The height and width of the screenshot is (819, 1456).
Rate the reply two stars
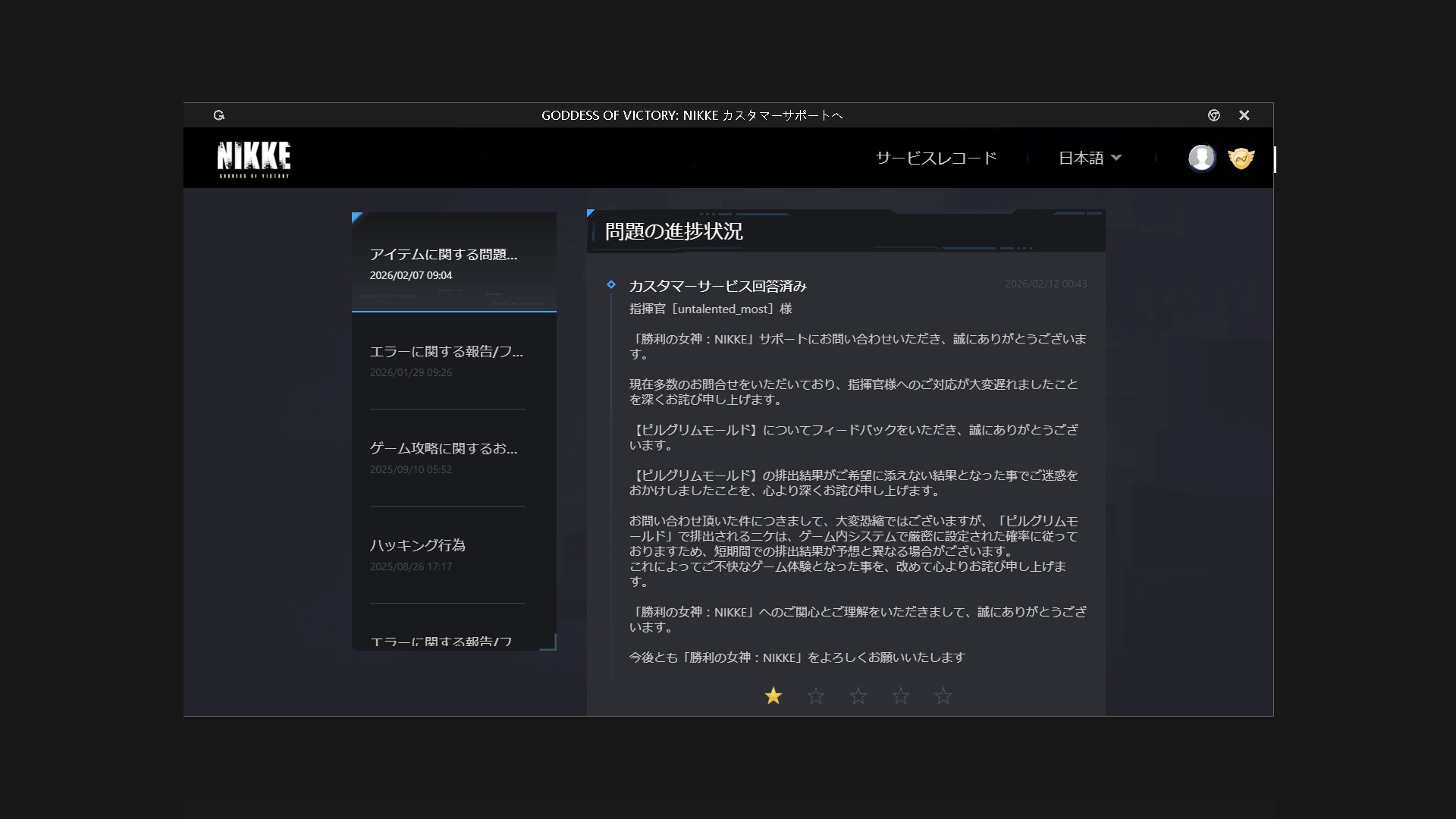815,695
